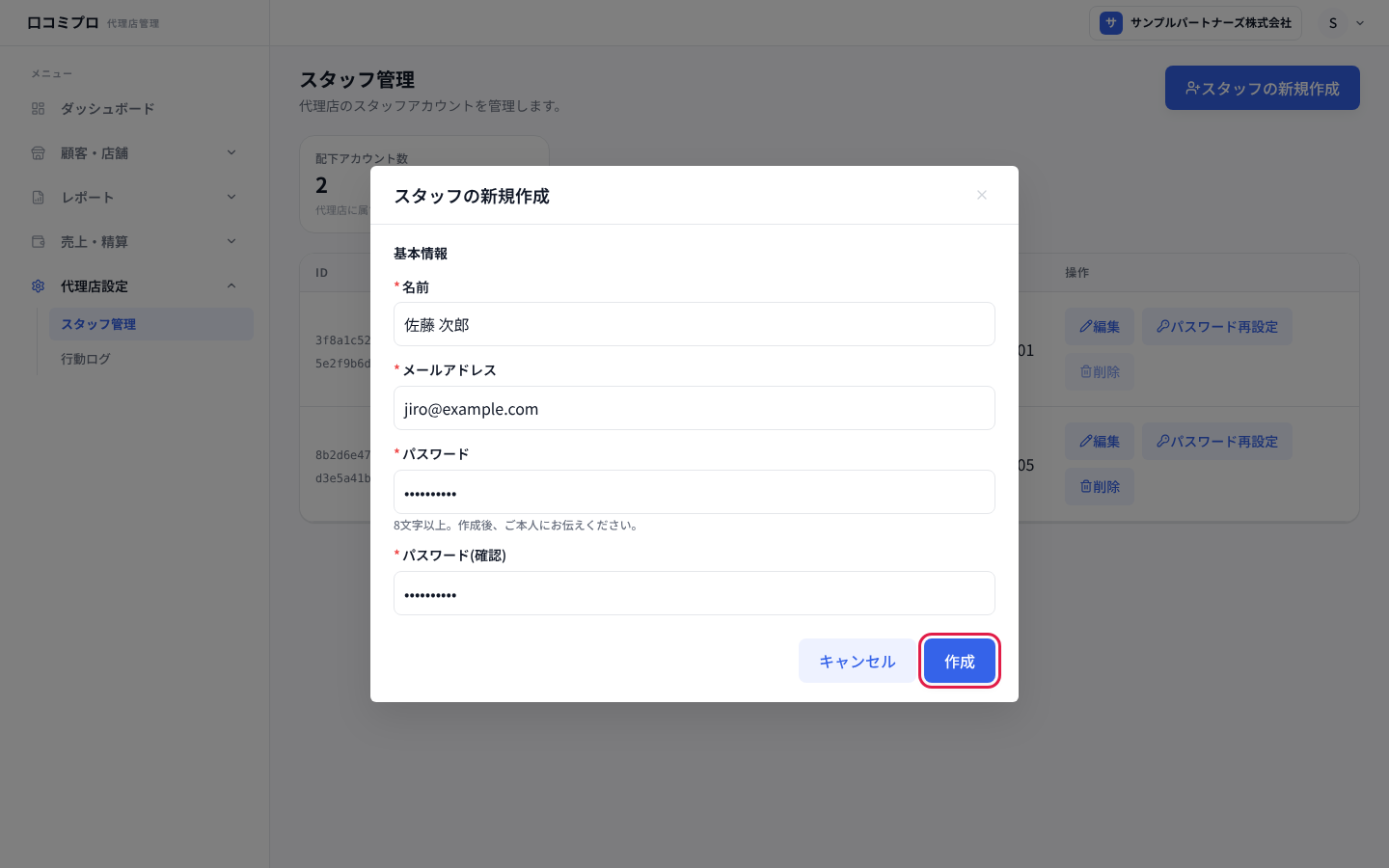Screen dimensions: 1389x868
Task: Click 編集 in the second staff row
Action: [1100, 442]
